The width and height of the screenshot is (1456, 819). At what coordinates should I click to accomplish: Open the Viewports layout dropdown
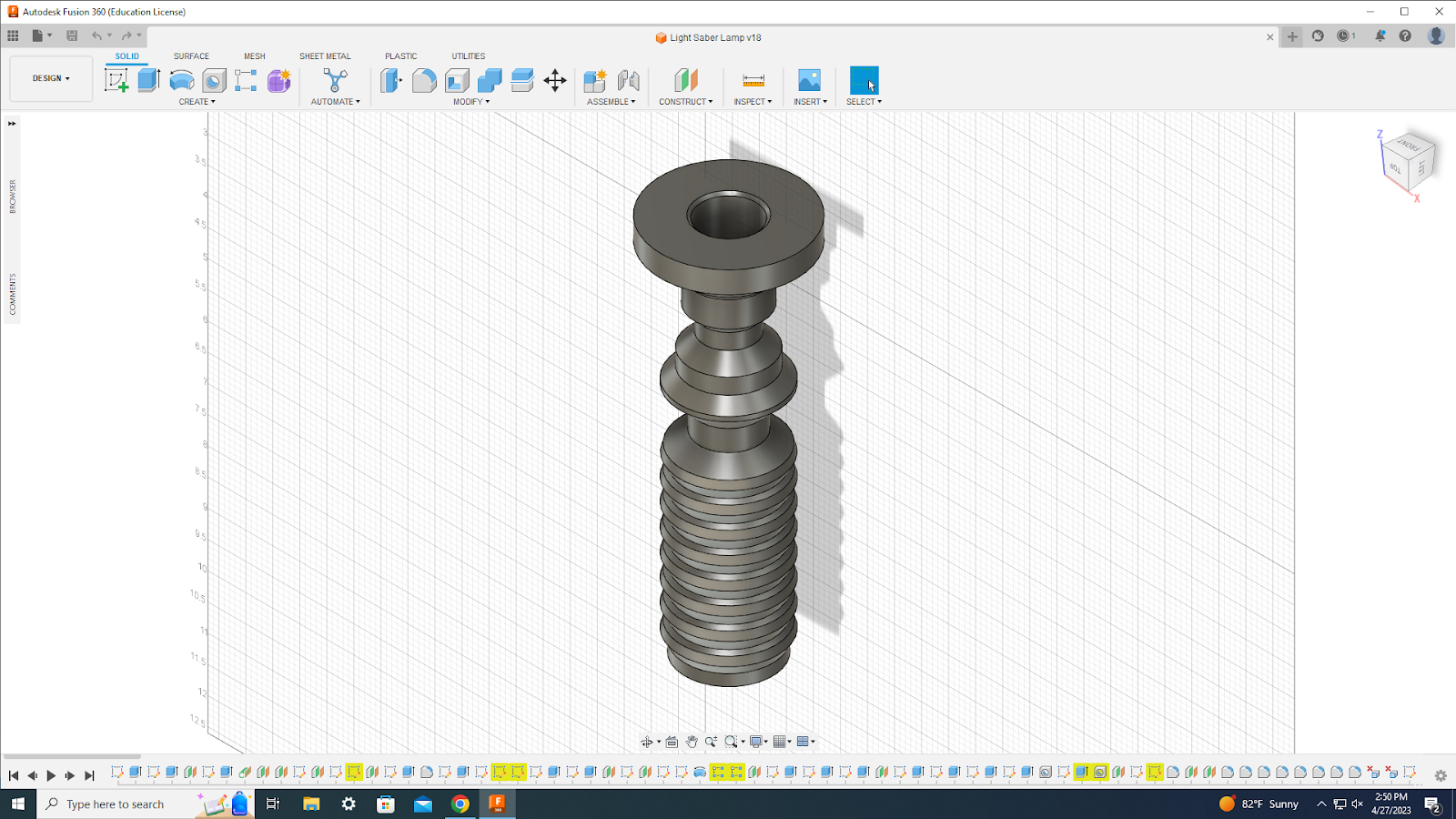tap(805, 742)
